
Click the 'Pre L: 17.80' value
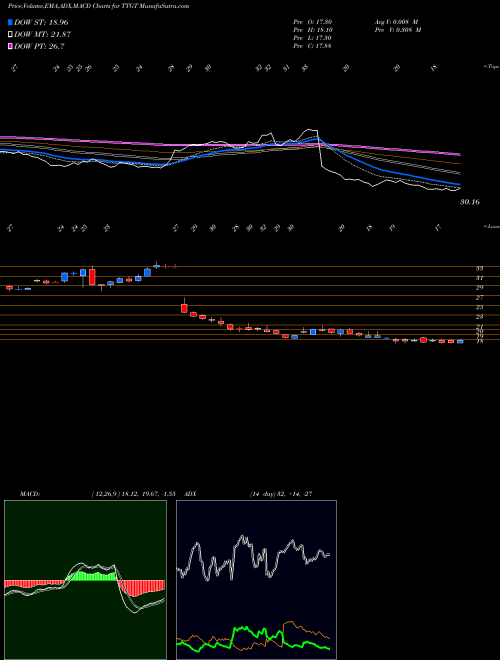pyautogui.click(x=313, y=38)
